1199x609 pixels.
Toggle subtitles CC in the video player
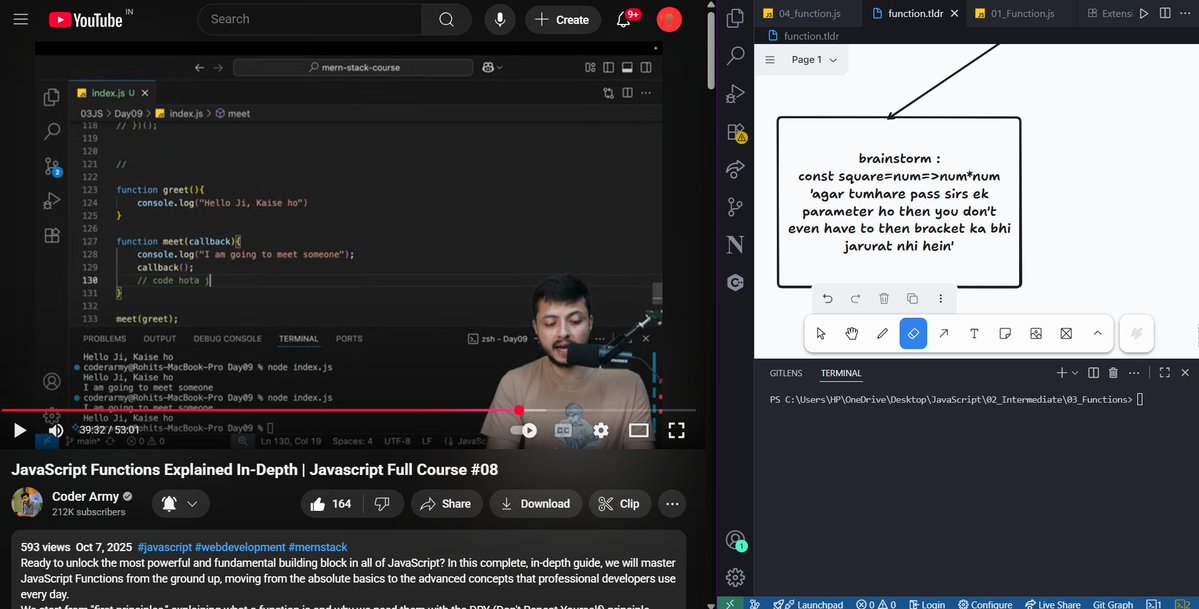pos(564,431)
